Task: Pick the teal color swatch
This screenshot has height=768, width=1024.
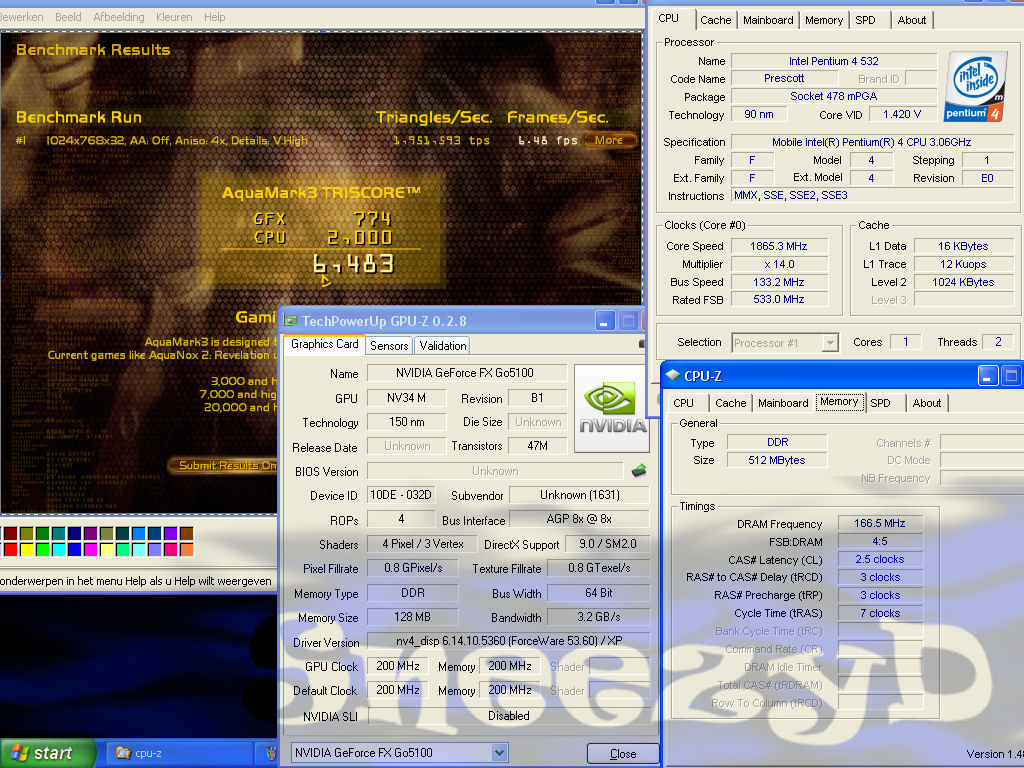Action: click(59, 534)
